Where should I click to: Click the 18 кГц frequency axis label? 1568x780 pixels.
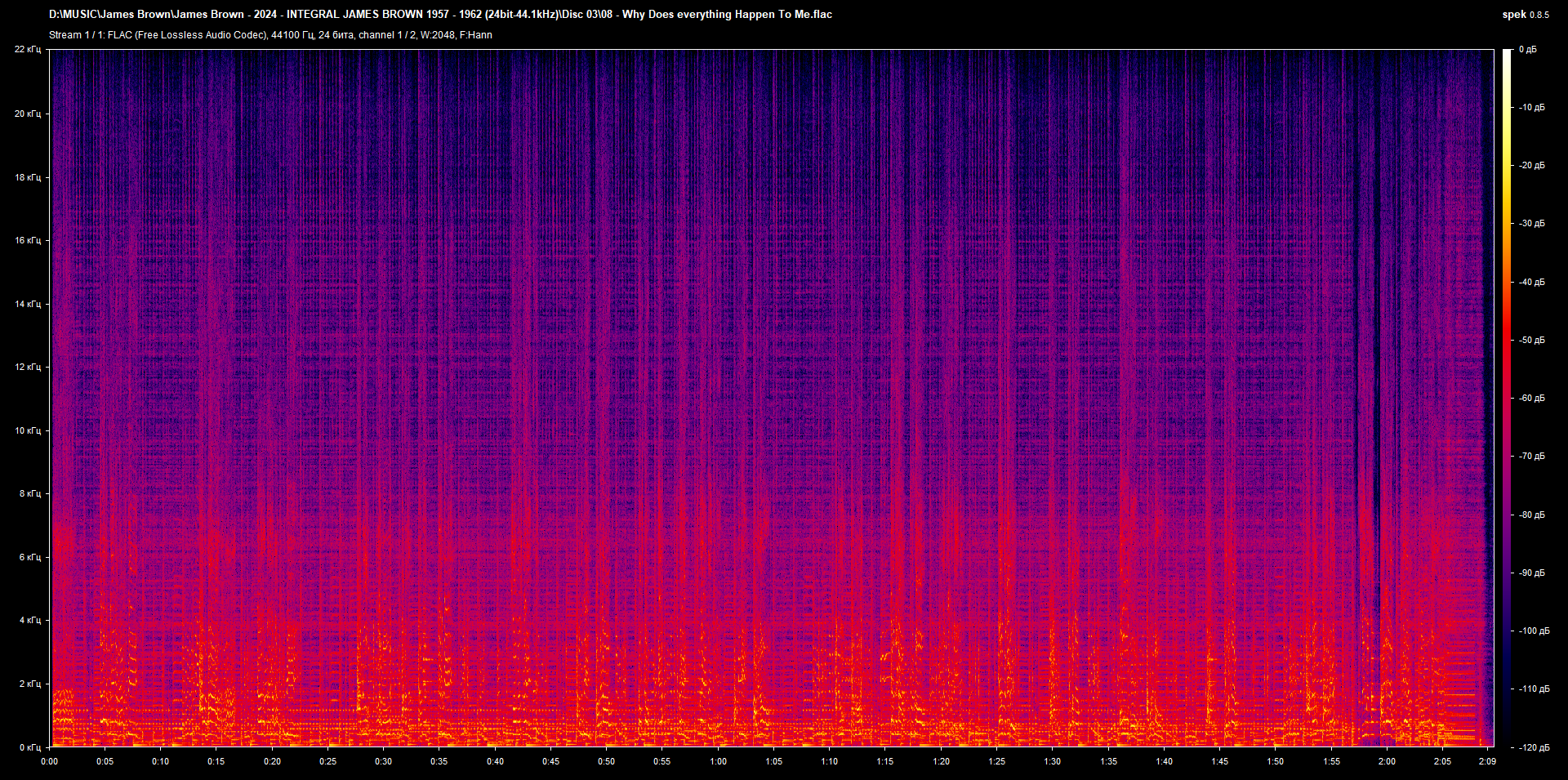(x=28, y=177)
